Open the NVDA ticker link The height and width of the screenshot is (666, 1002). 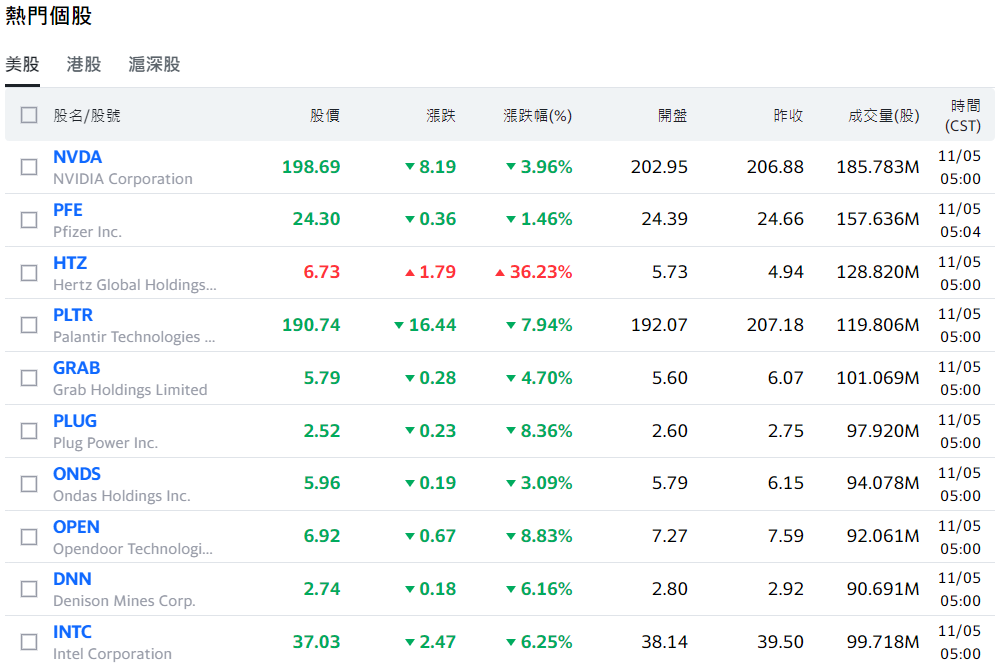[x=77, y=157]
